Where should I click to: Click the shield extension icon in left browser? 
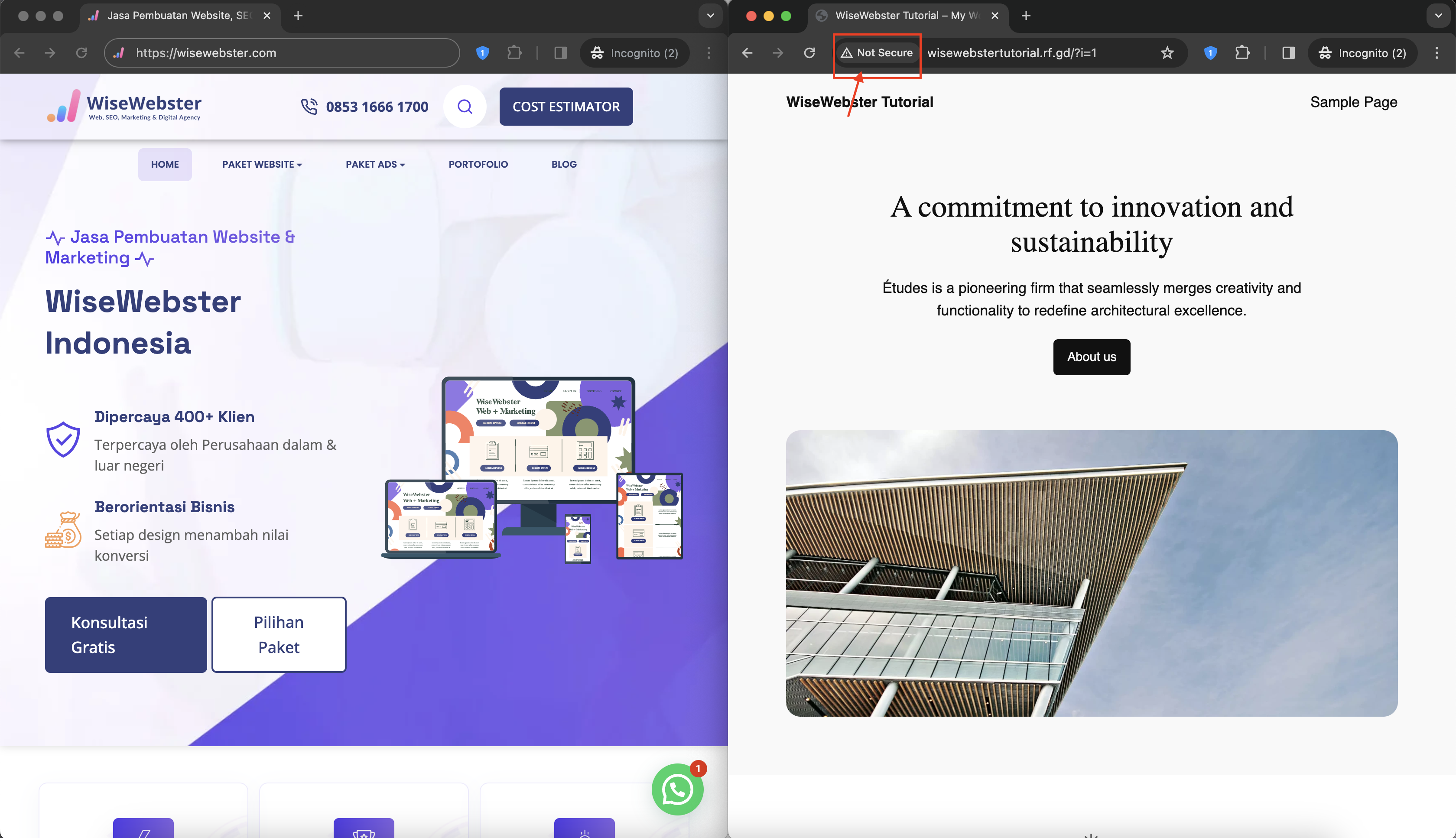click(482, 53)
